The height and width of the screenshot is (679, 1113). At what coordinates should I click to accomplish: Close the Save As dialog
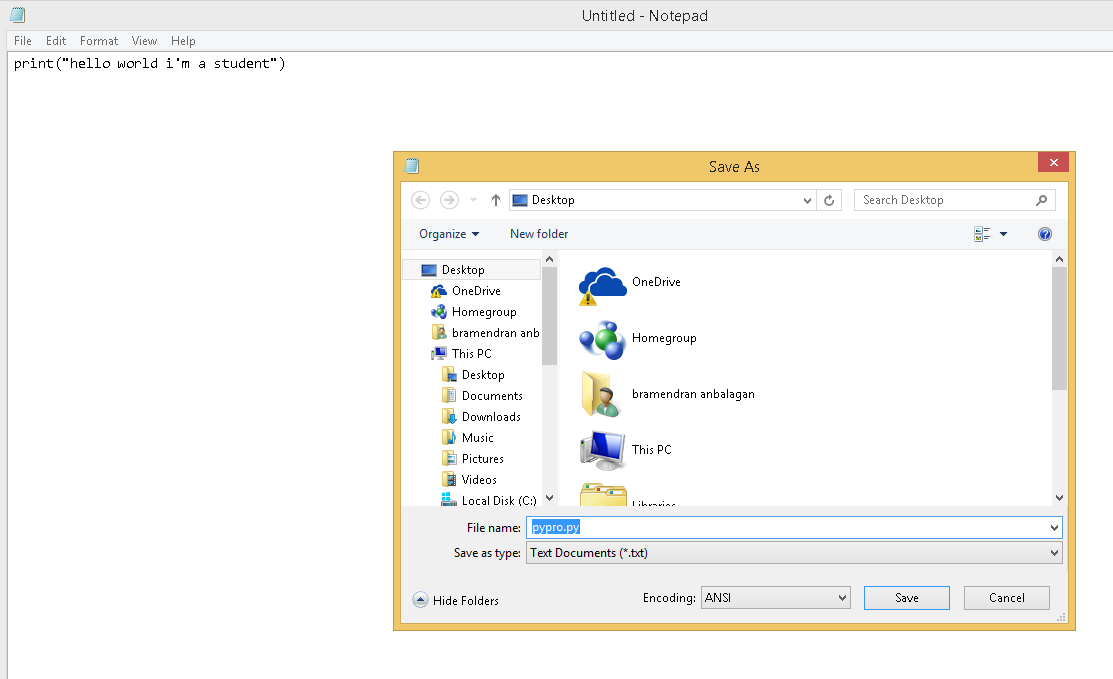coord(1053,162)
